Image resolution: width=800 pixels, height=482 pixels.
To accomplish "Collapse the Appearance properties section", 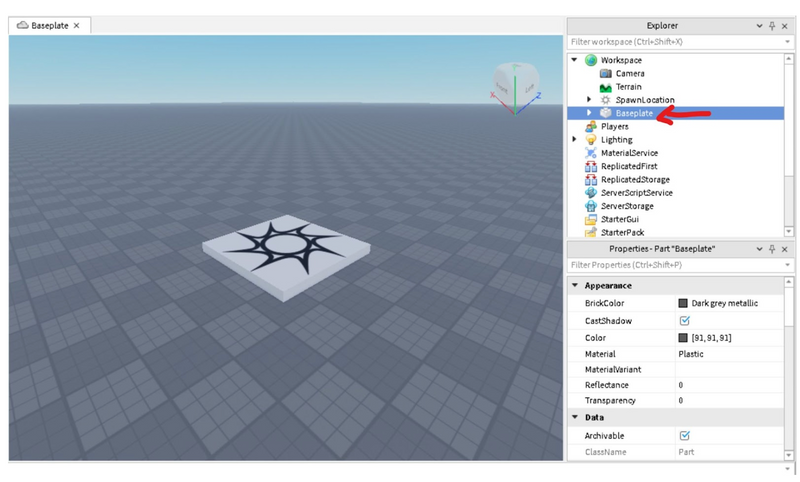I will [575, 286].
